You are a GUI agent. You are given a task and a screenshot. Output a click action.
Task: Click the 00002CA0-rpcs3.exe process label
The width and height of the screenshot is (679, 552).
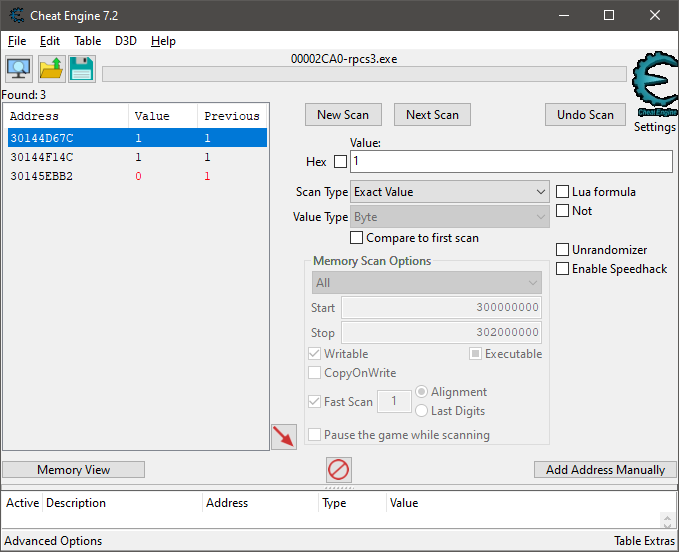tap(344, 59)
